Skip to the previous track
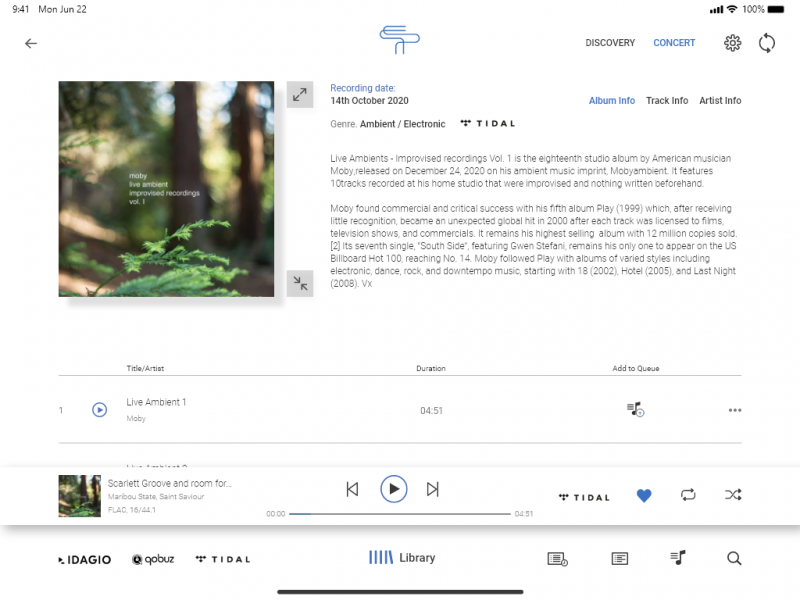The height and width of the screenshot is (600, 800). click(x=352, y=489)
